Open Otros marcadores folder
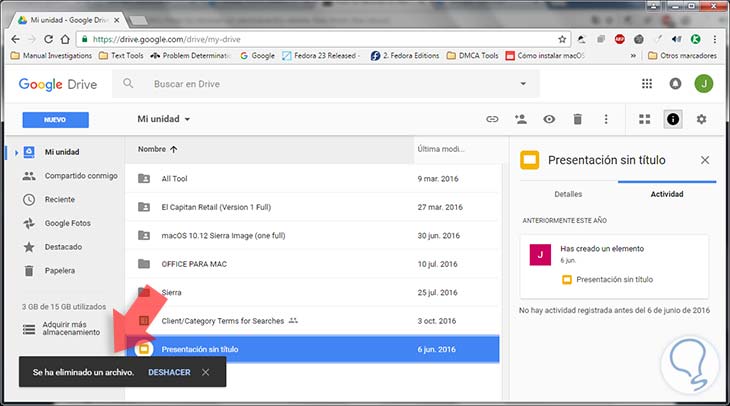 tap(683, 55)
